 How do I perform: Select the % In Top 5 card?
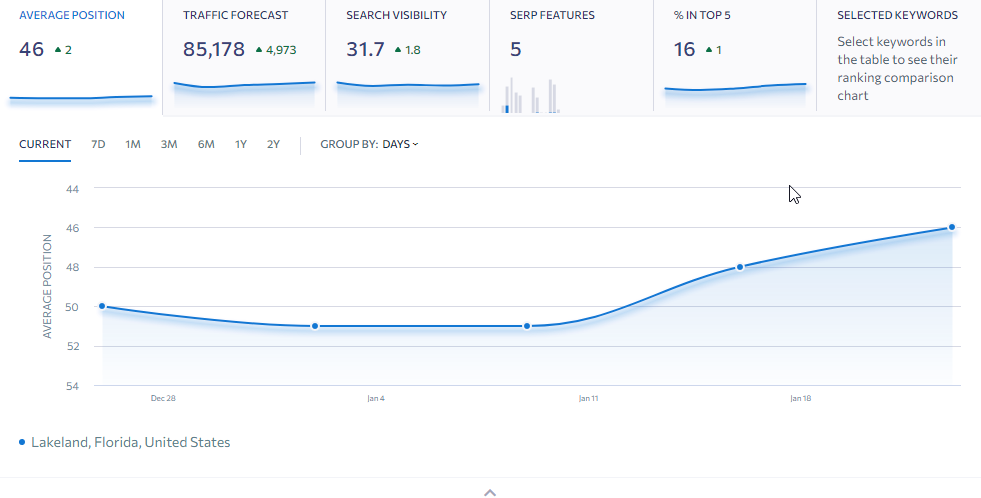(734, 55)
